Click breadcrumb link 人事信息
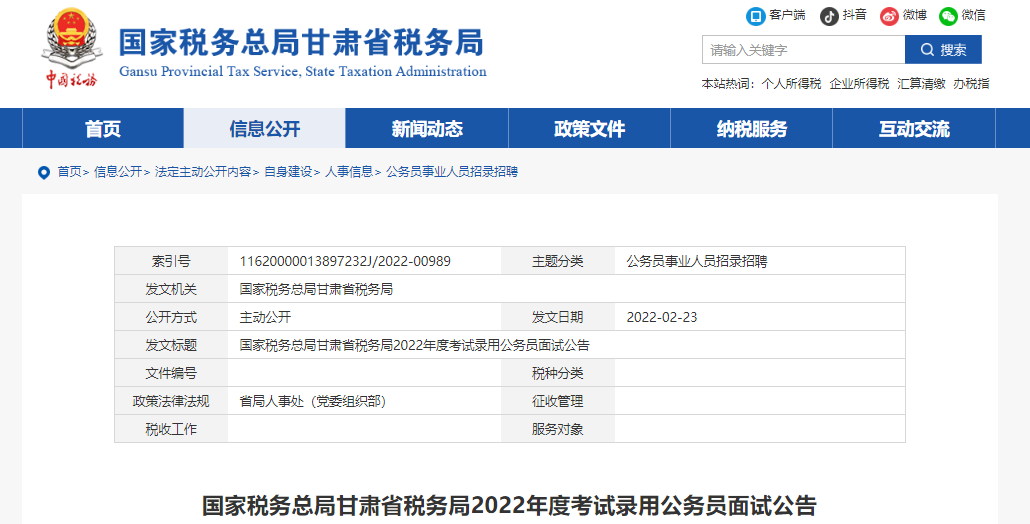Image resolution: width=1030 pixels, height=524 pixels. click(x=349, y=172)
